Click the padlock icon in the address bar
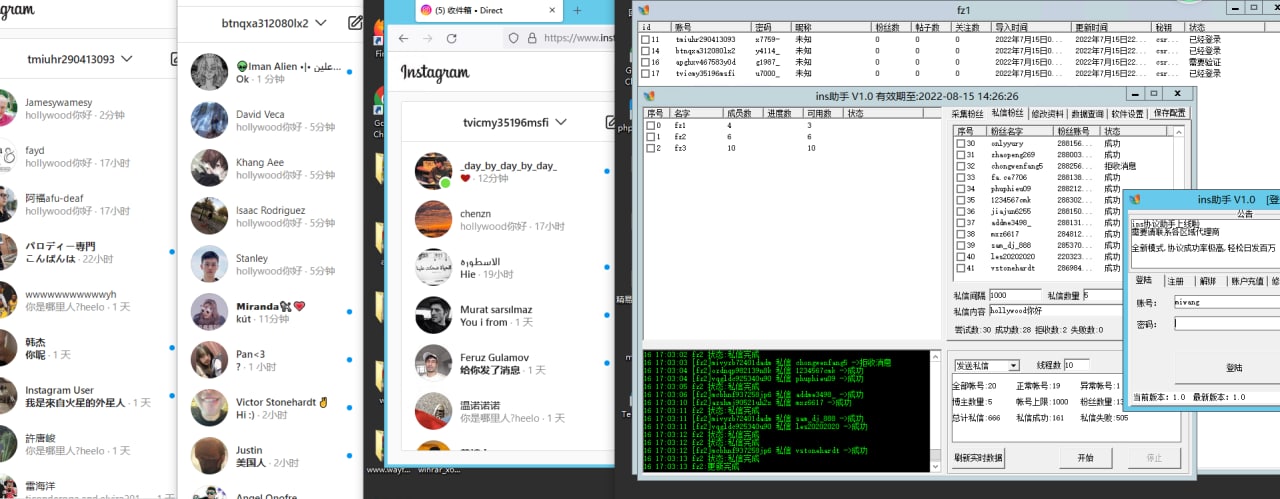1280x499 pixels. coord(534,38)
